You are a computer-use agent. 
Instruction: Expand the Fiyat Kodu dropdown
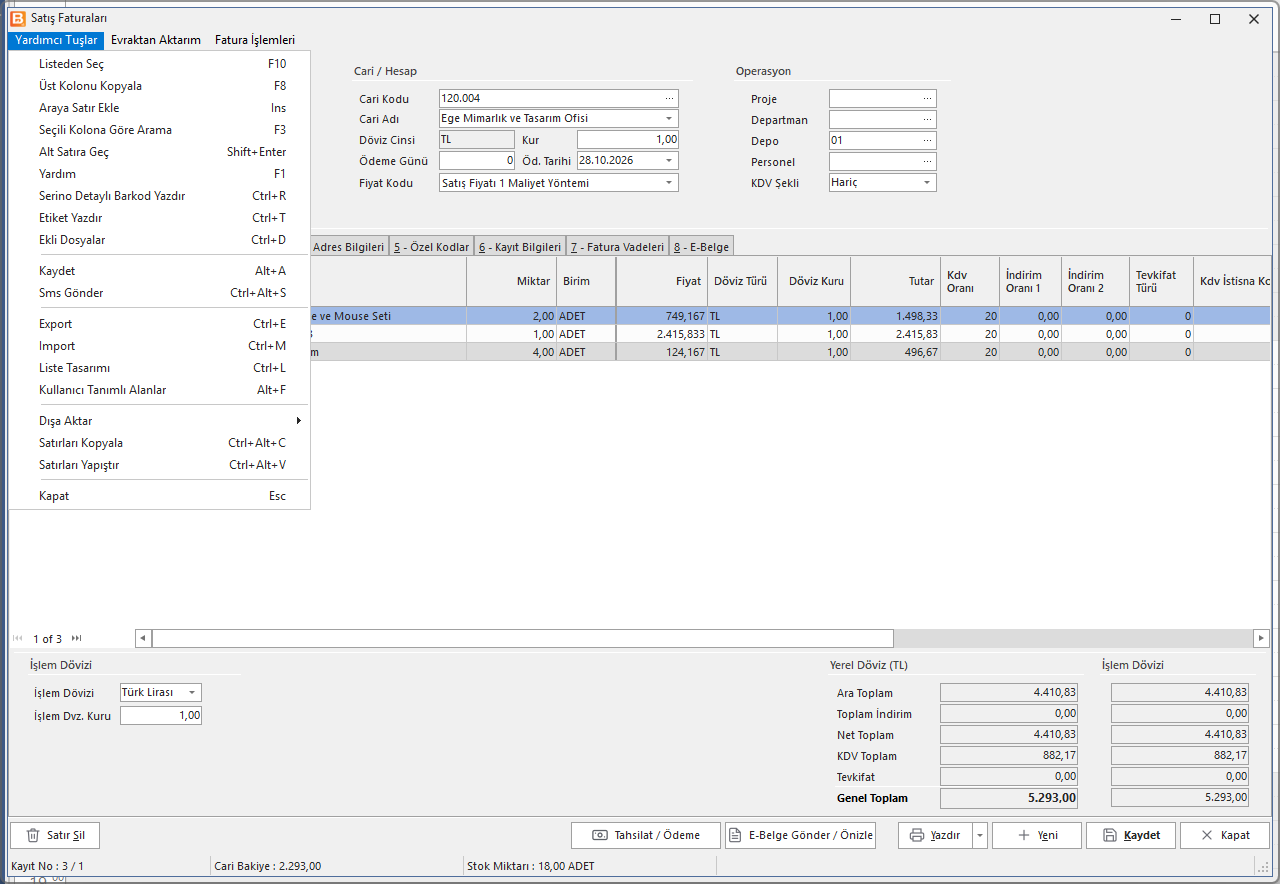pyautogui.click(x=670, y=183)
